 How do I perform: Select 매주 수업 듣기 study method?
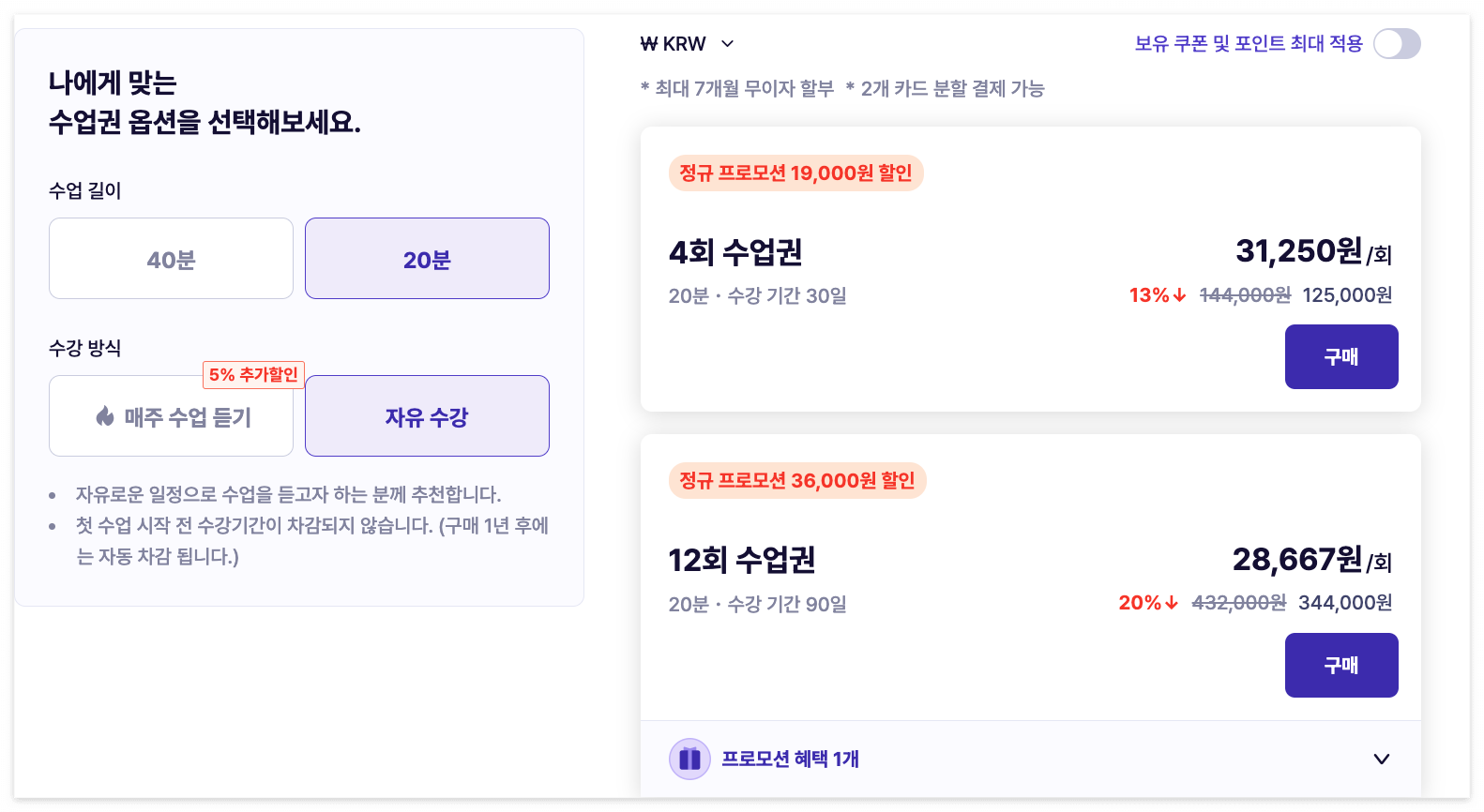tap(171, 416)
